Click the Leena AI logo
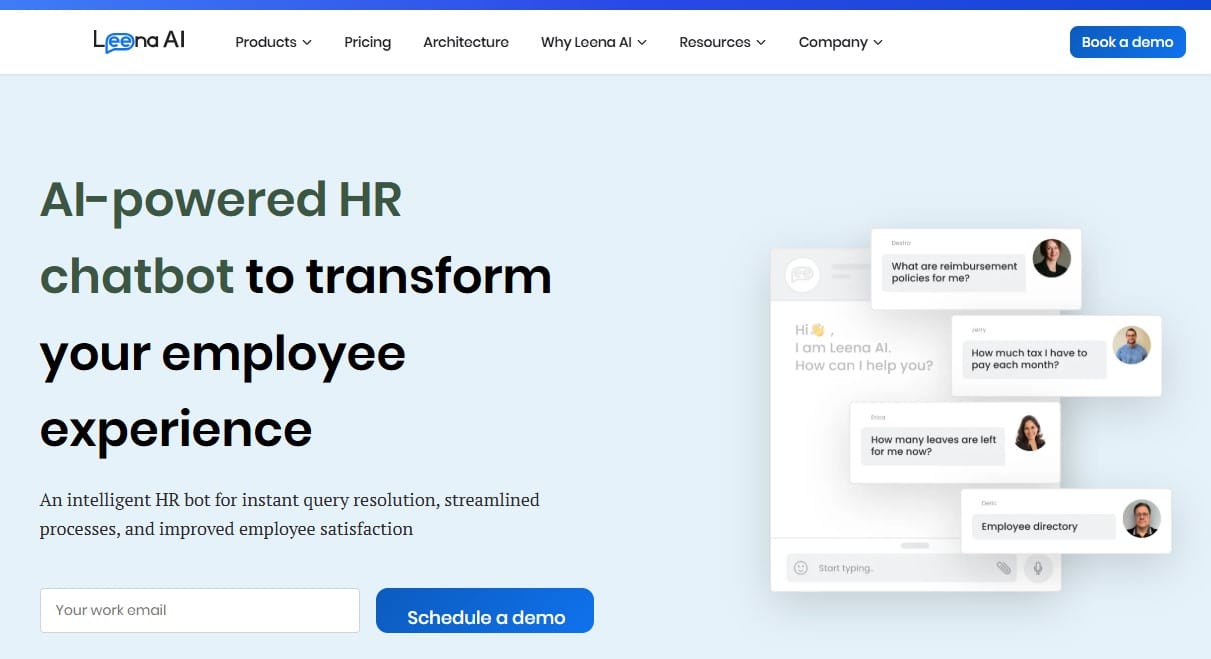 (x=139, y=41)
